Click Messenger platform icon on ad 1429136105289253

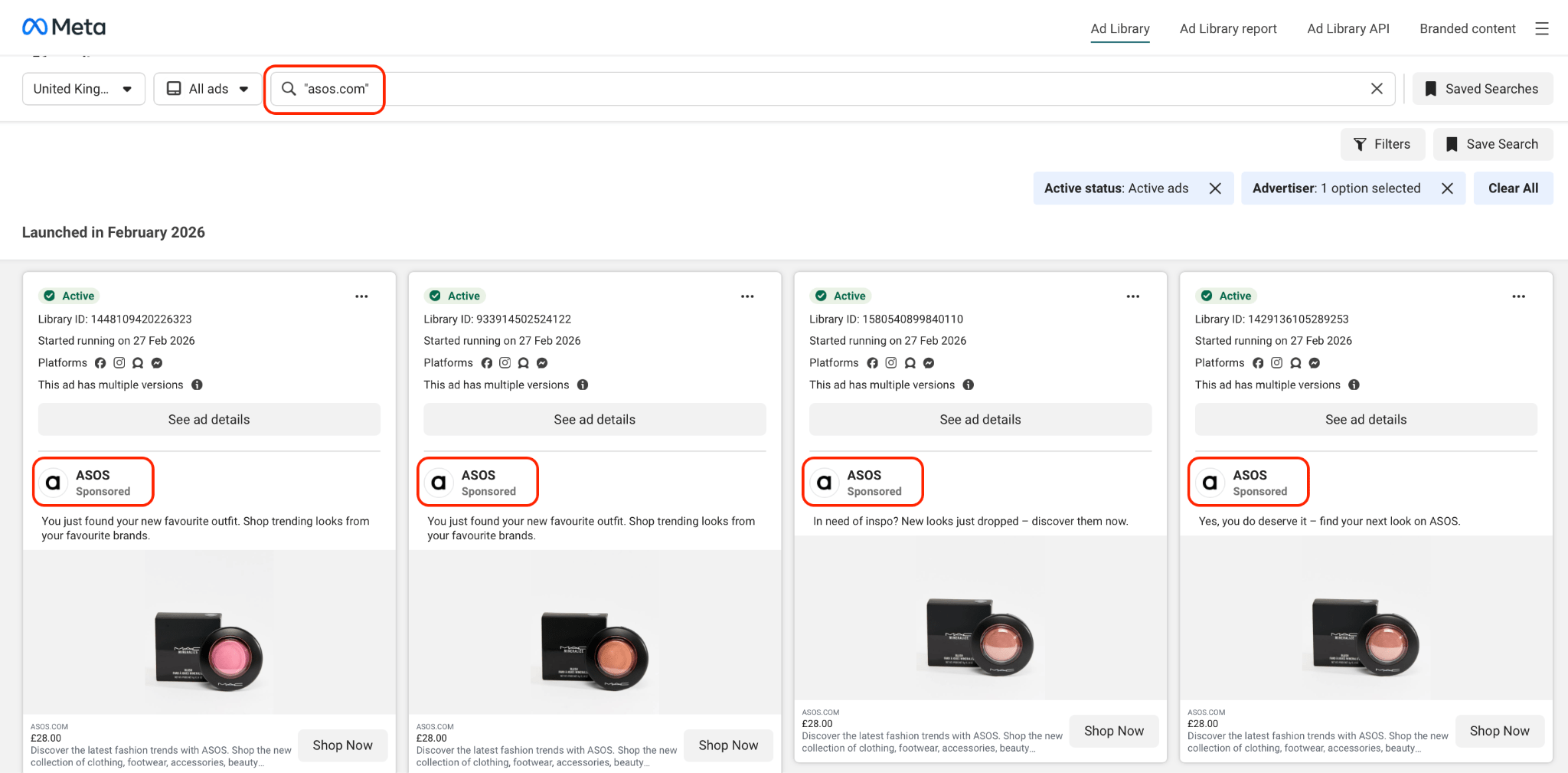pyautogui.click(x=1315, y=363)
